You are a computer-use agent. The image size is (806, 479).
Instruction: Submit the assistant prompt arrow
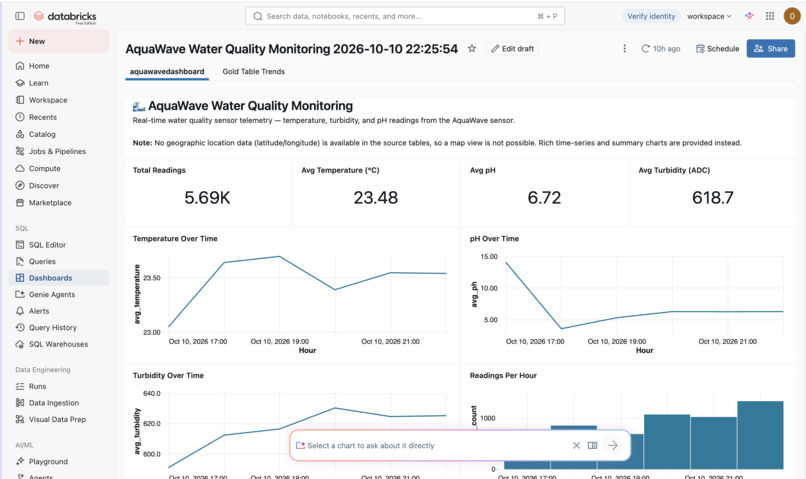tap(613, 445)
